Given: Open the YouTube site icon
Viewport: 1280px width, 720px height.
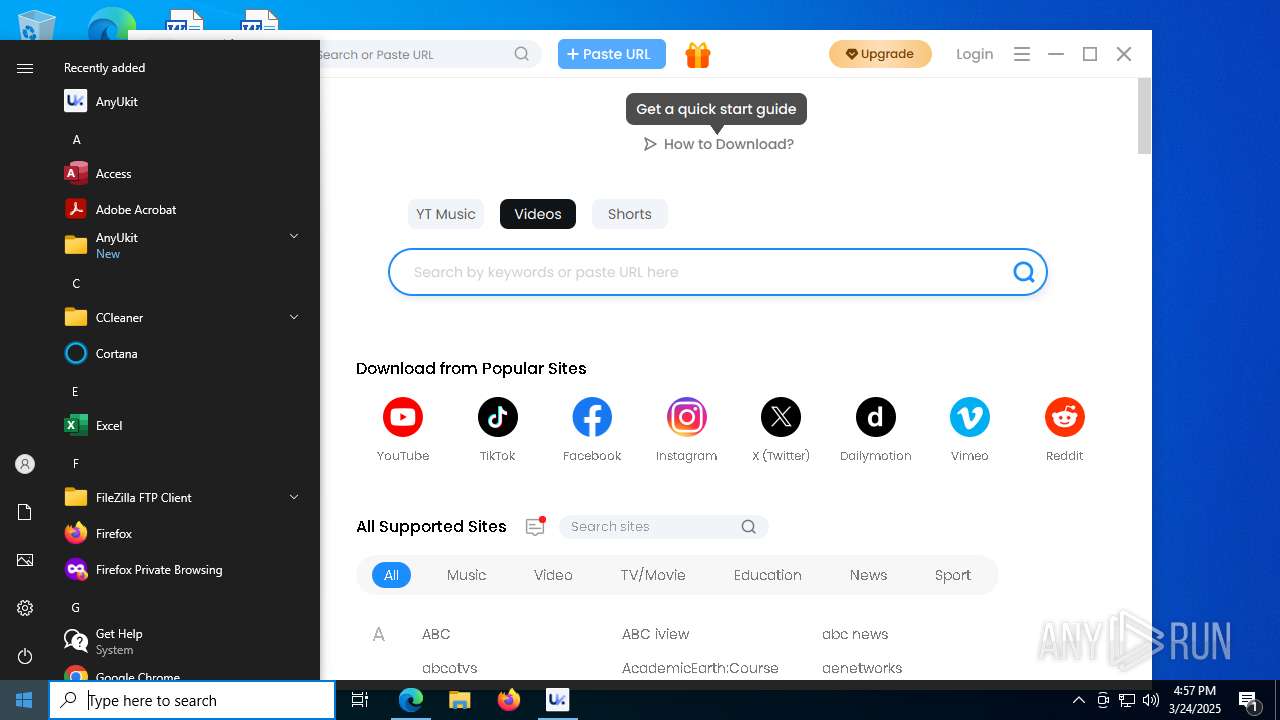Looking at the screenshot, I should coord(403,417).
